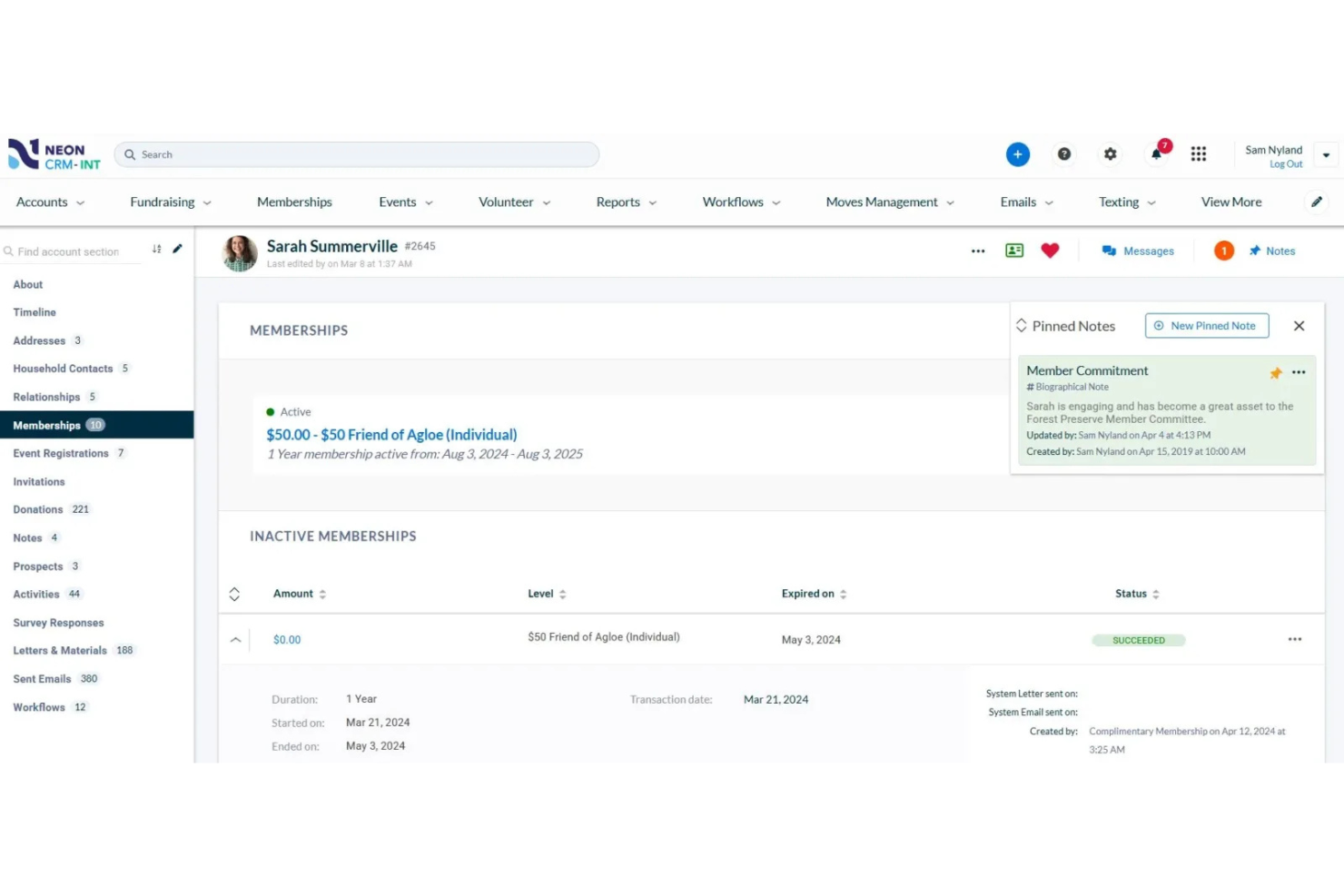View notifications via the bell icon
The width and height of the screenshot is (1344, 896).
(1155, 154)
